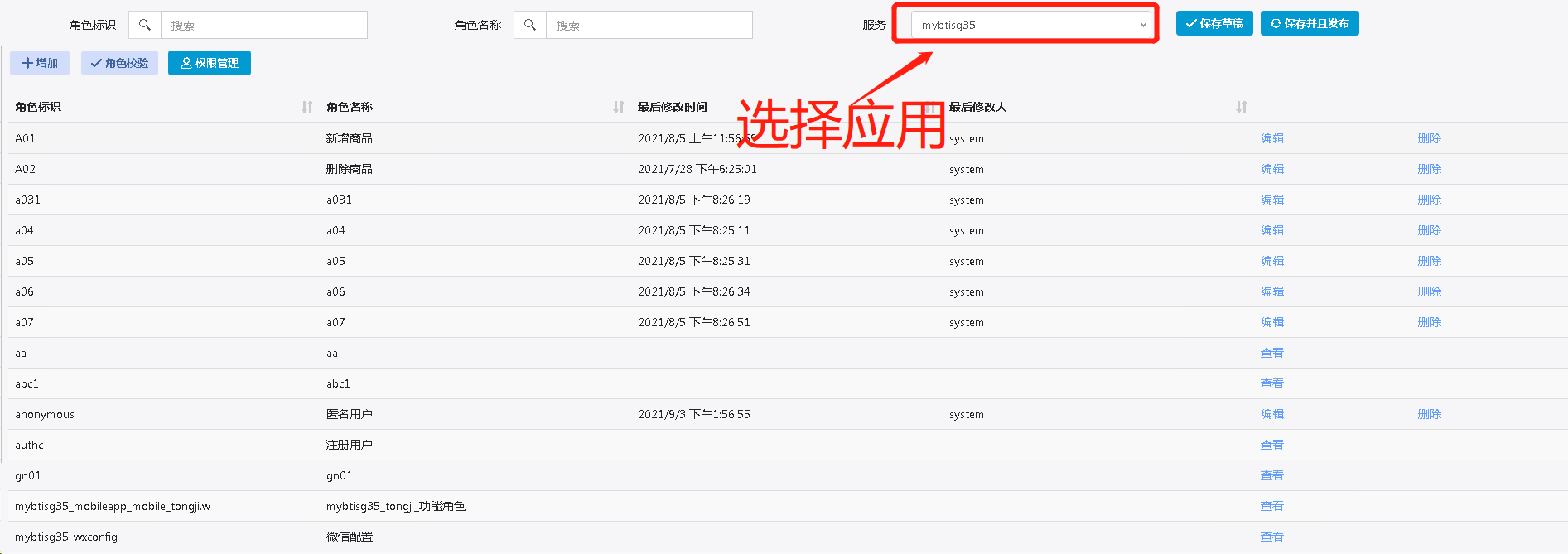Click the 保存并且发布 button

point(1310,23)
